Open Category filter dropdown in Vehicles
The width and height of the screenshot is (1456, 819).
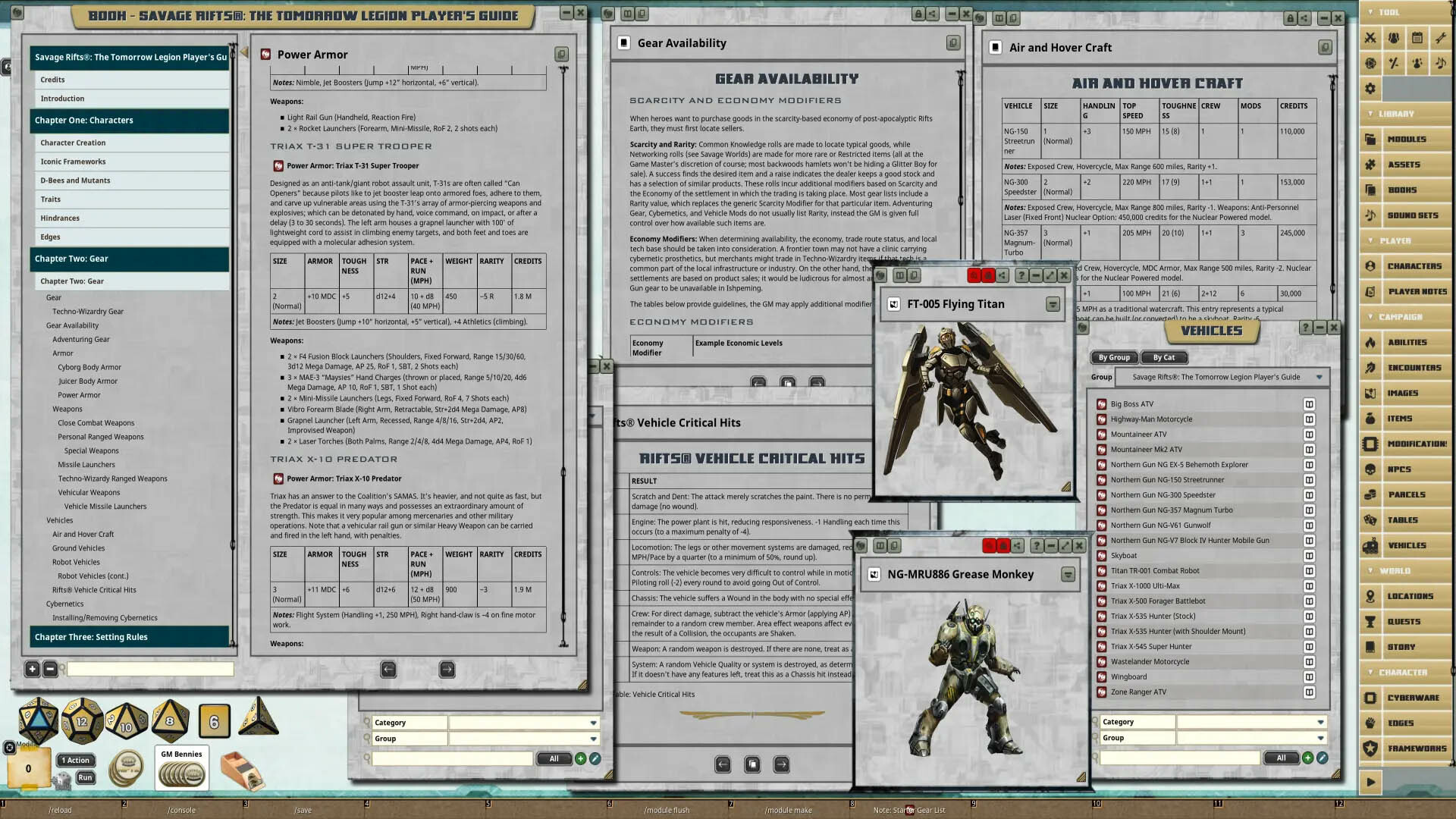coord(1320,722)
